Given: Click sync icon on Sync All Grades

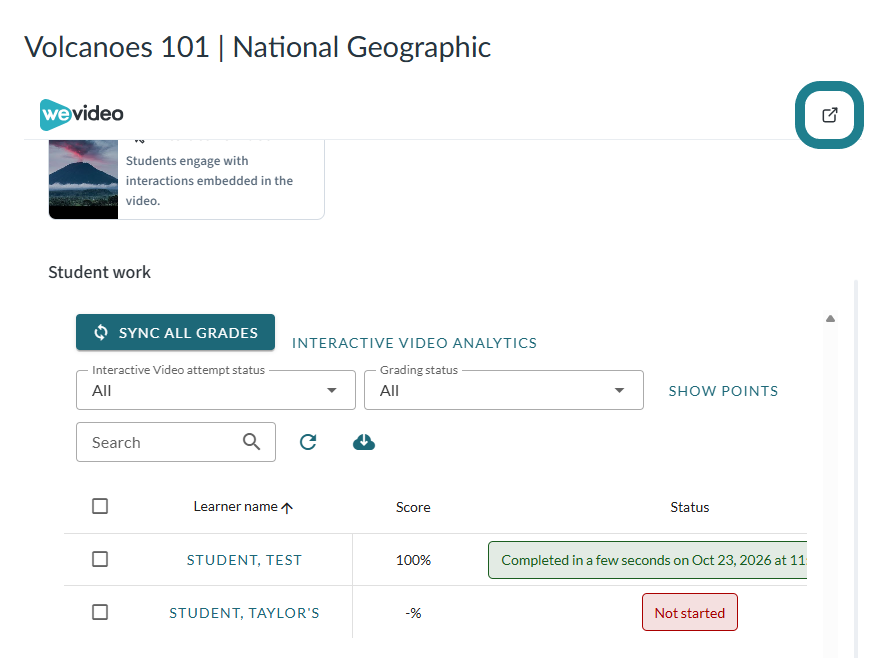Looking at the screenshot, I should (x=101, y=332).
